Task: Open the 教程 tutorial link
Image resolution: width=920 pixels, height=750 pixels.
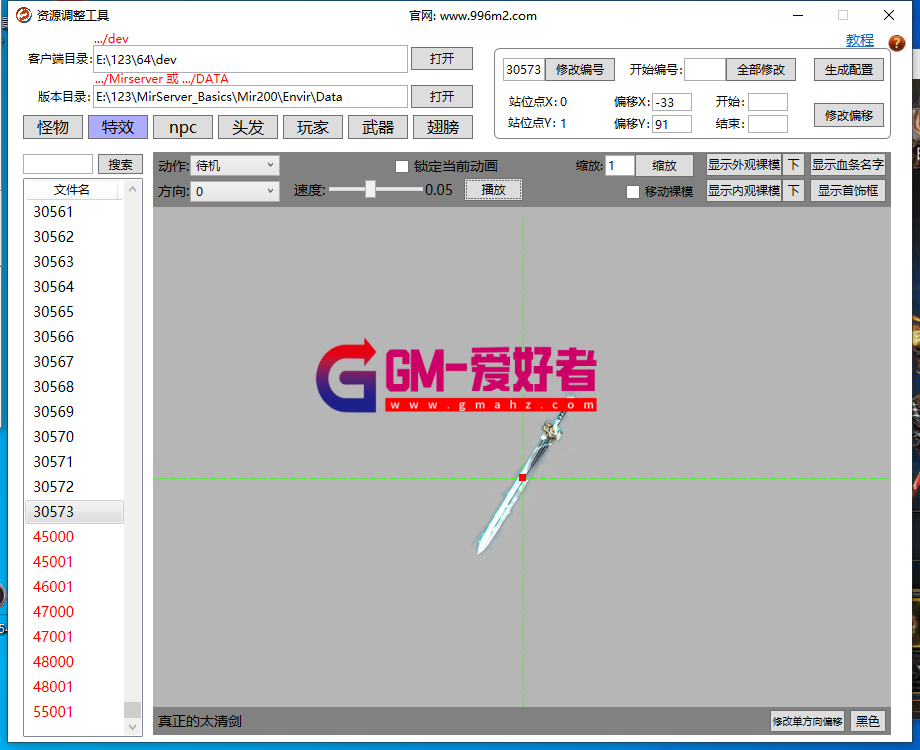Action: (860, 40)
